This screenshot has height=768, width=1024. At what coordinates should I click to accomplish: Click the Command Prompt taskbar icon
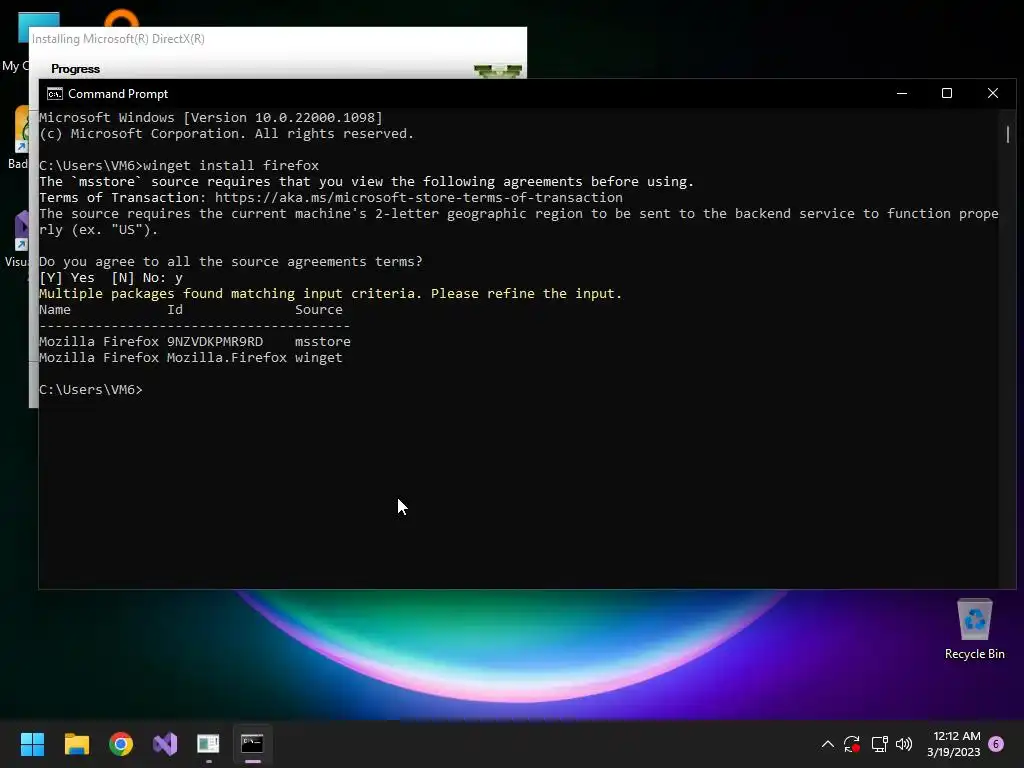point(252,743)
